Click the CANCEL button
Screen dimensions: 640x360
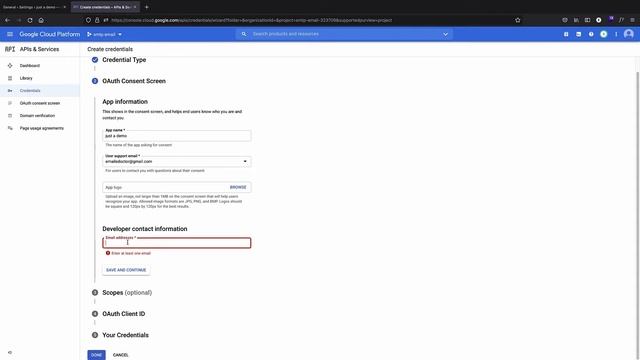120,355
